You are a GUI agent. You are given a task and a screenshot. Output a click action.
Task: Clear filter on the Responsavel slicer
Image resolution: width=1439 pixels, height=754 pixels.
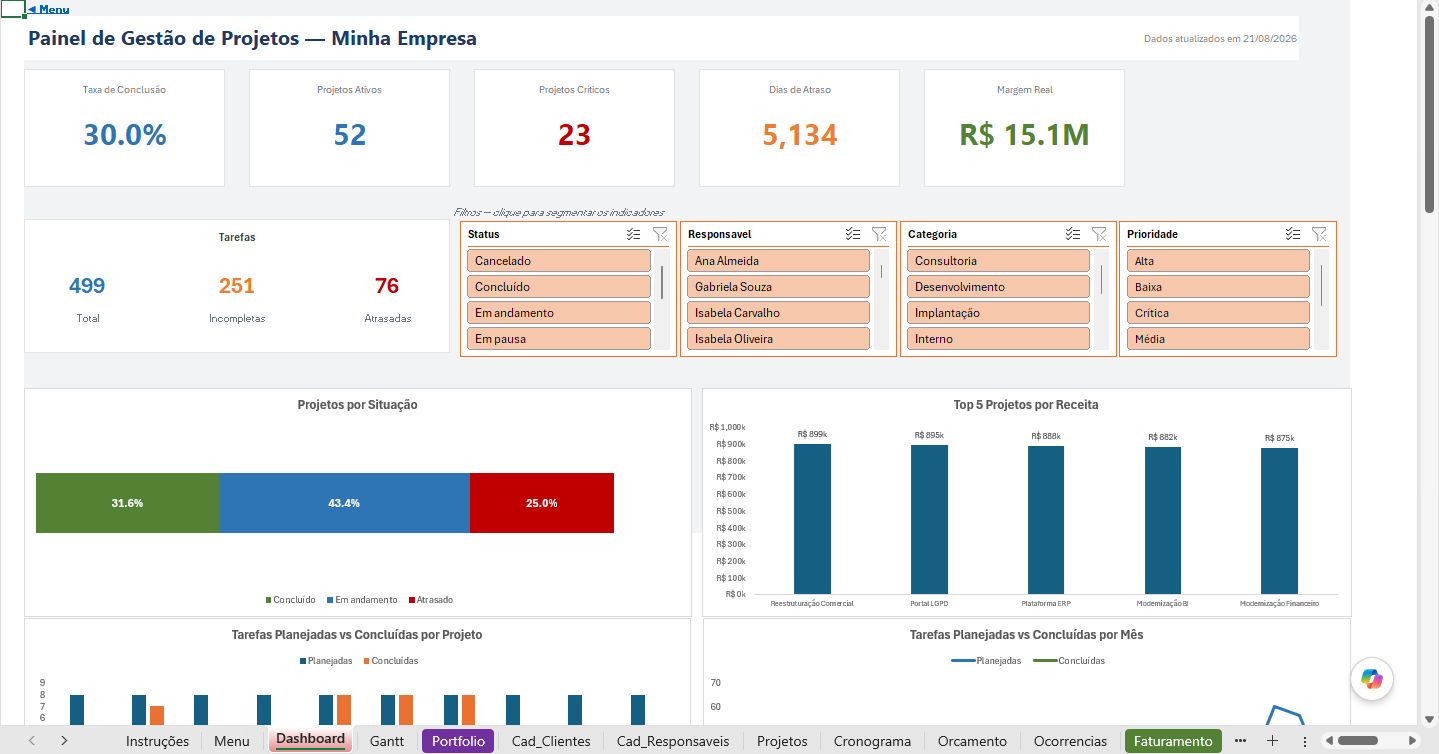(x=879, y=234)
